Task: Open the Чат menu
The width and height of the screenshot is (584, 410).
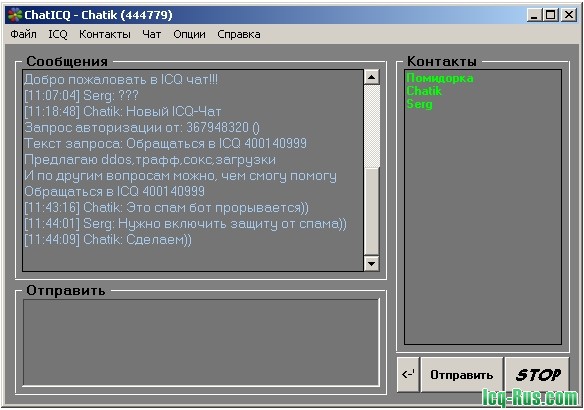Action: (152, 34)
